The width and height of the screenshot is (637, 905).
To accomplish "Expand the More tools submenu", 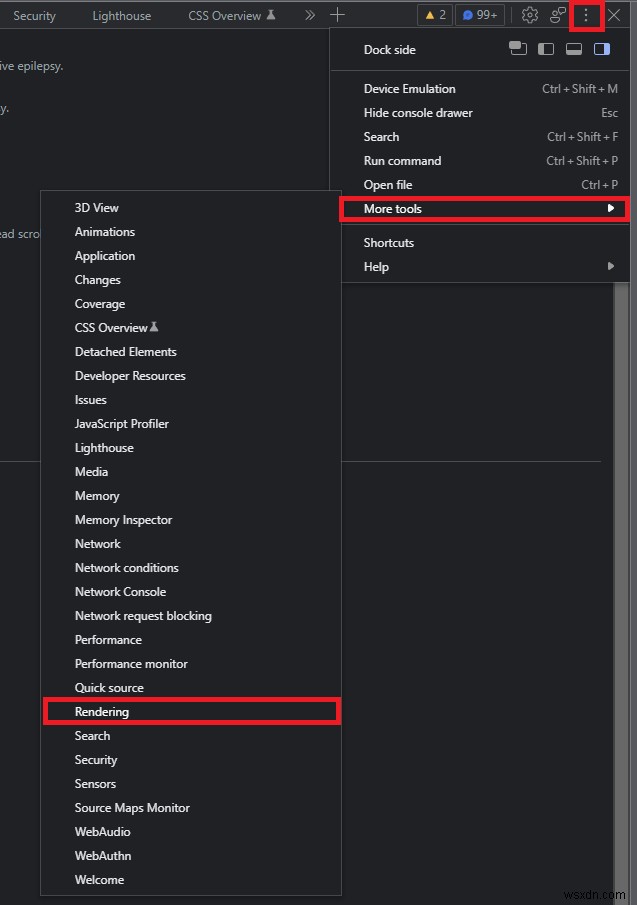I will click(484, 209).
